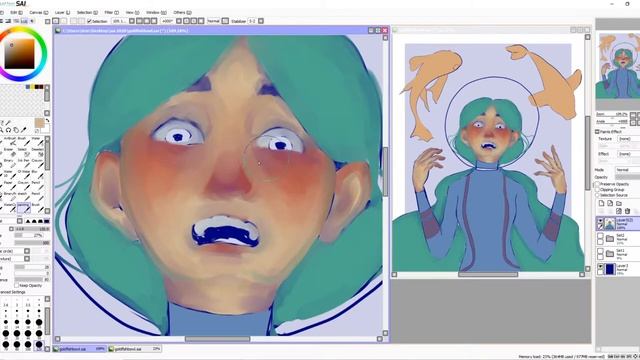
Task: Activate the eyedropper color picker tool
Action: click(24, 130)
